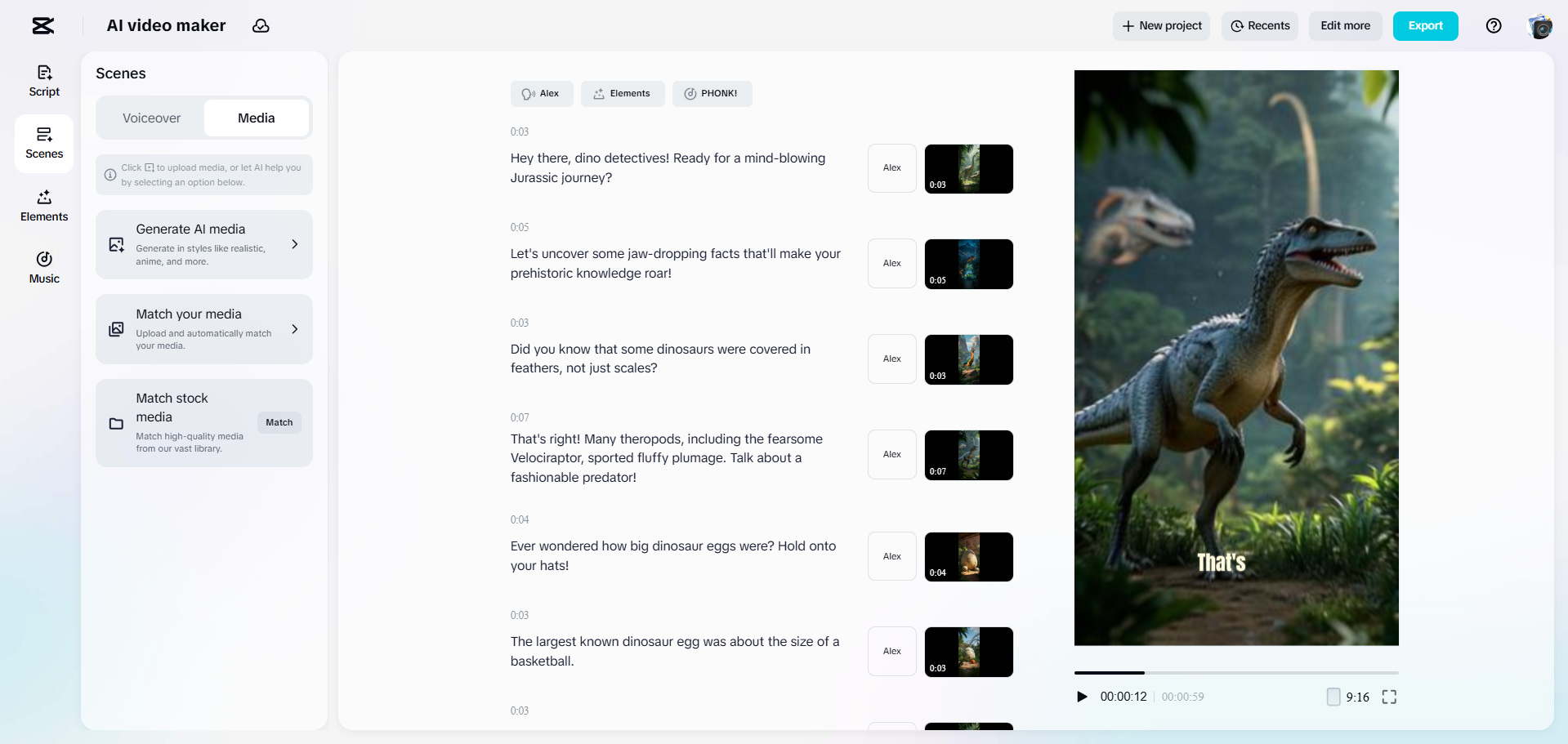Export the video
This screenshot has width=1568, height=744.
[1426, 26]
